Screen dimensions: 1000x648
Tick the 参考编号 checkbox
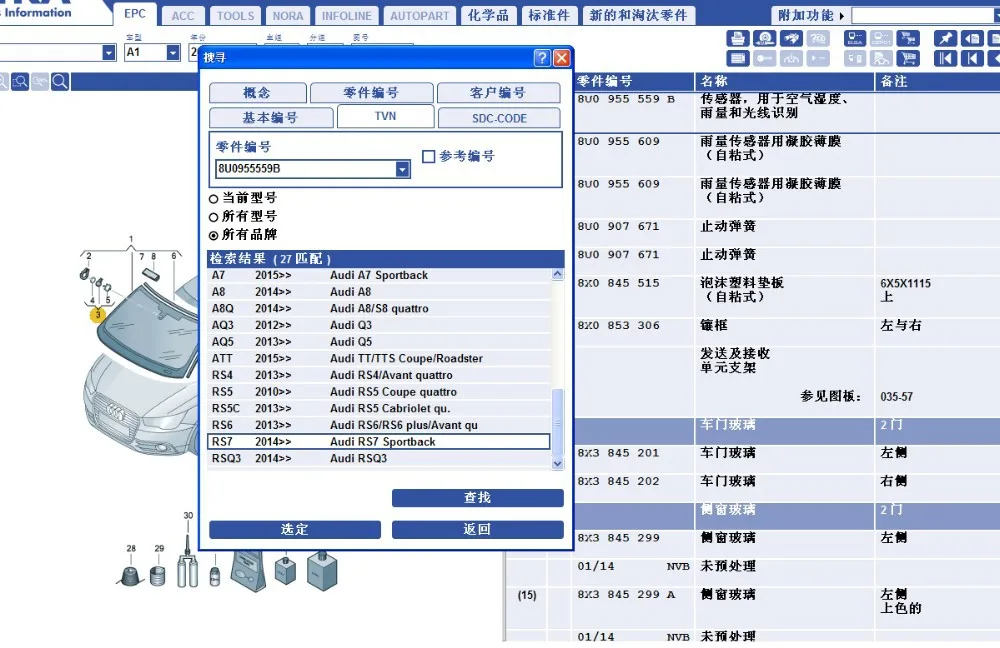[429, 156]
